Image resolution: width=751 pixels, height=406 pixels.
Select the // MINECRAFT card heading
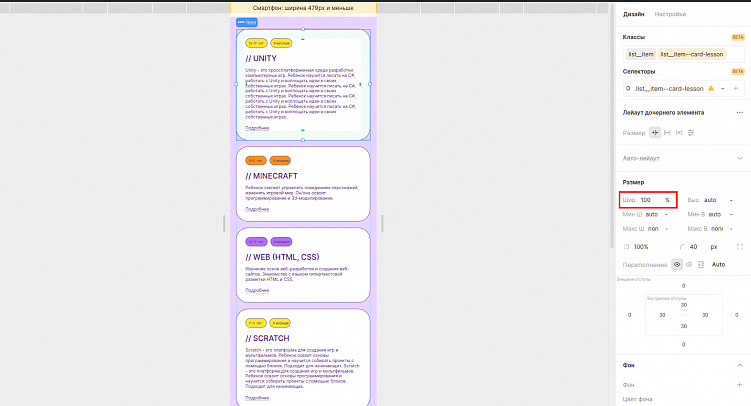tap(272, 176)
